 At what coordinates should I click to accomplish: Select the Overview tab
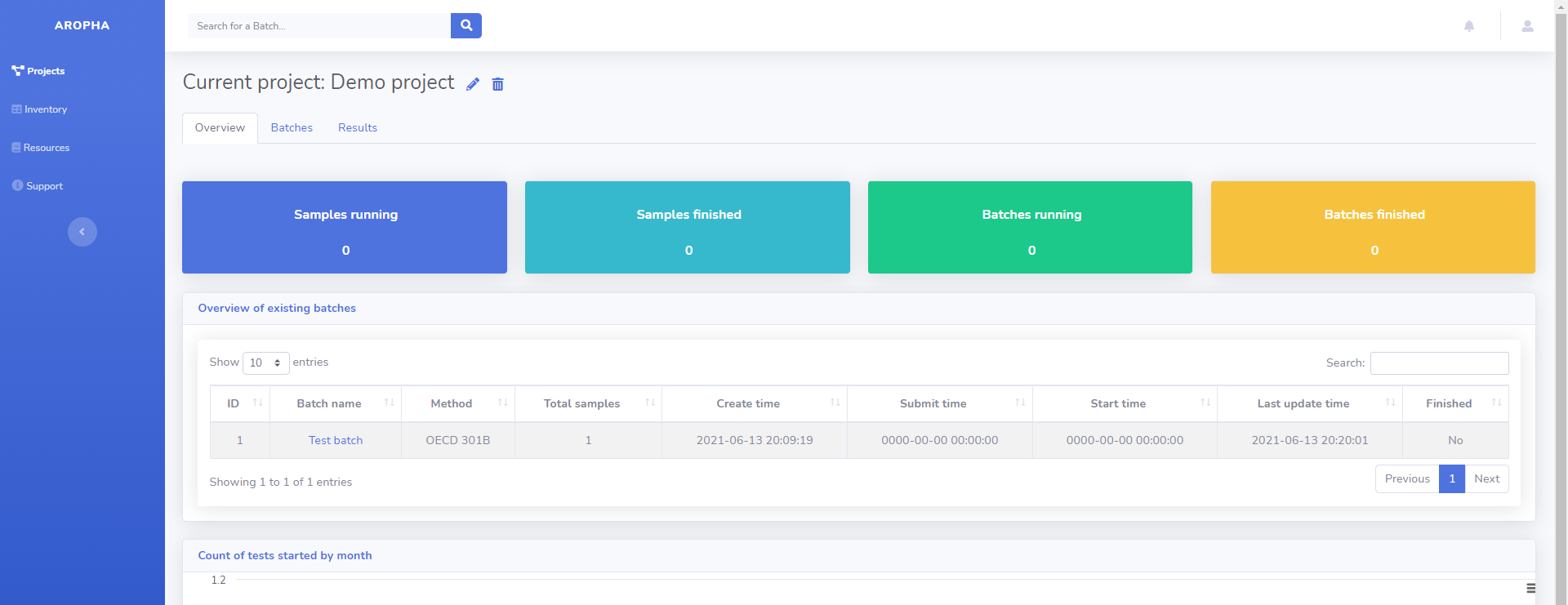pos(220,128)
